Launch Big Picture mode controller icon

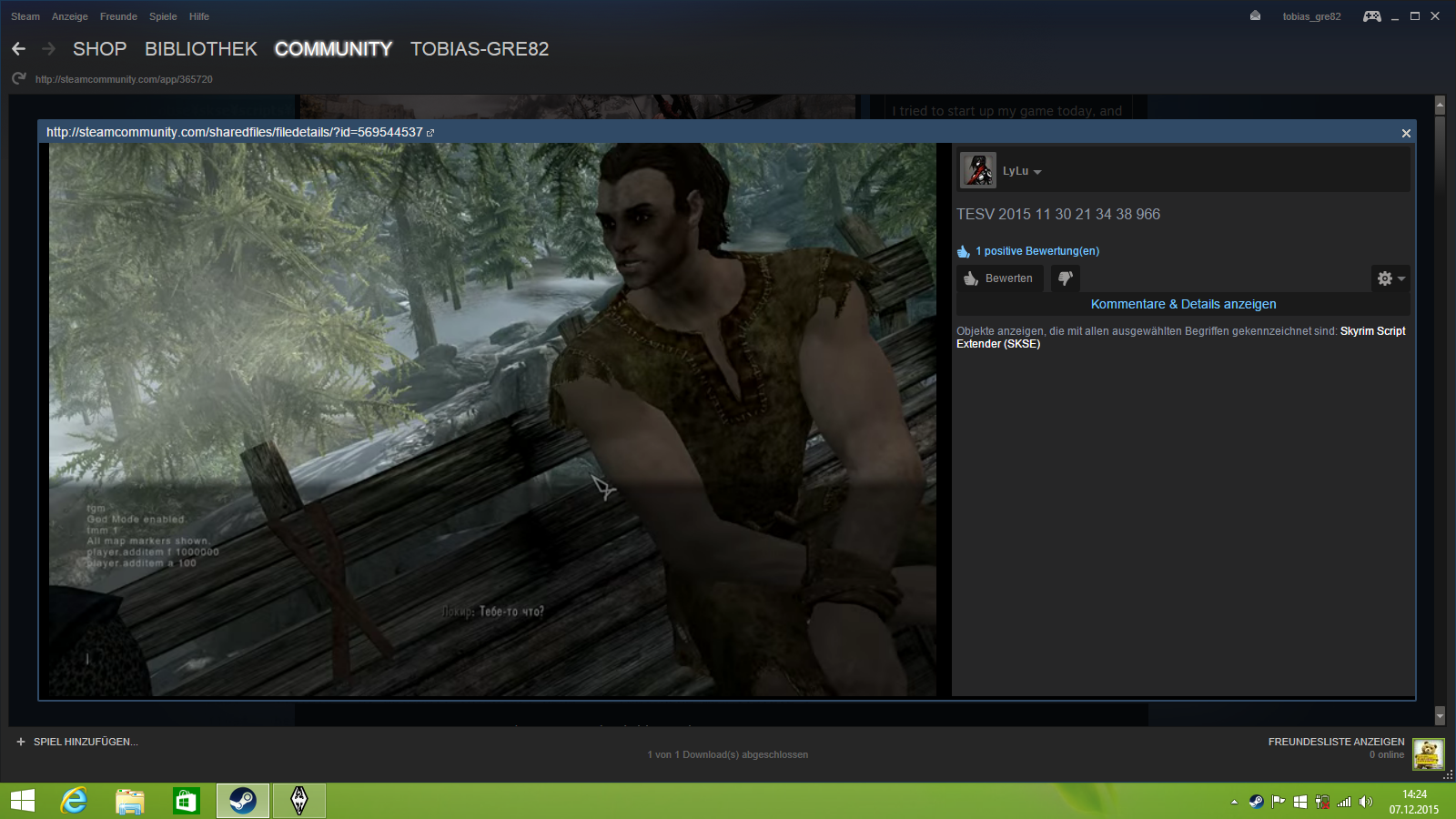coord(1371,16)
